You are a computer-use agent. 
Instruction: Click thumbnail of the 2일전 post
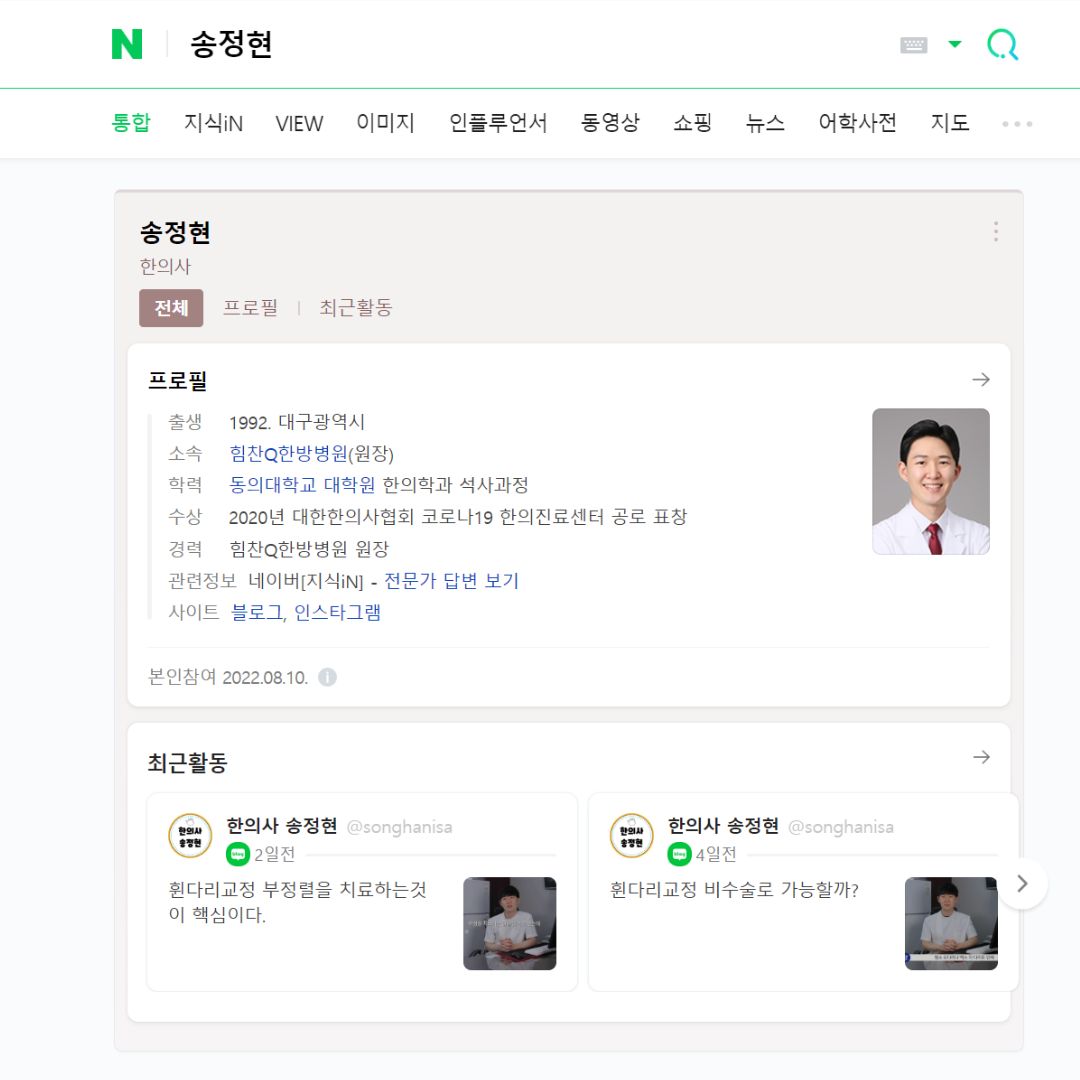tap(510, 923)
